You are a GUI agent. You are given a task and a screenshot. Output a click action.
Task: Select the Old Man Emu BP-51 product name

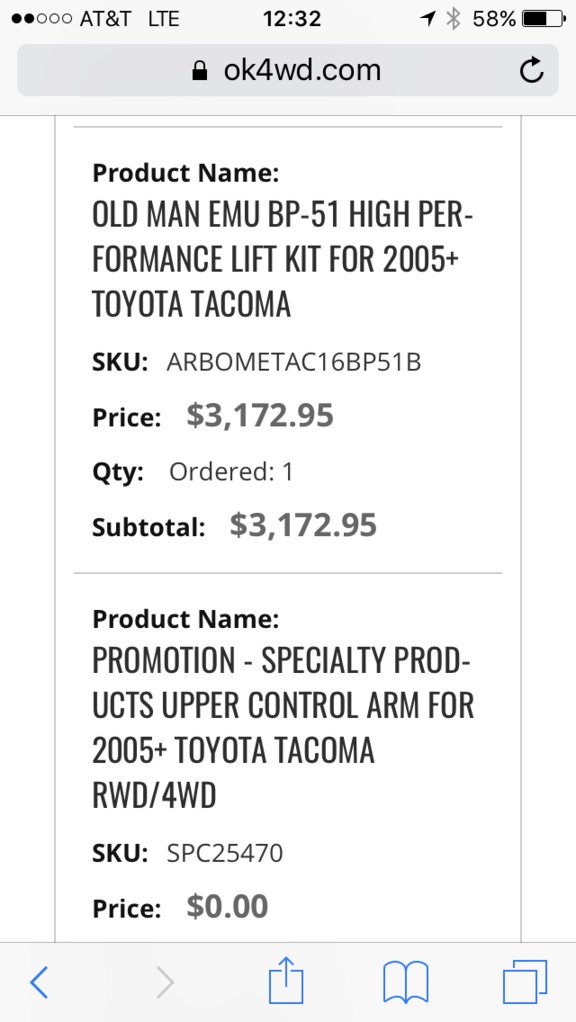[x=283, y=259]
